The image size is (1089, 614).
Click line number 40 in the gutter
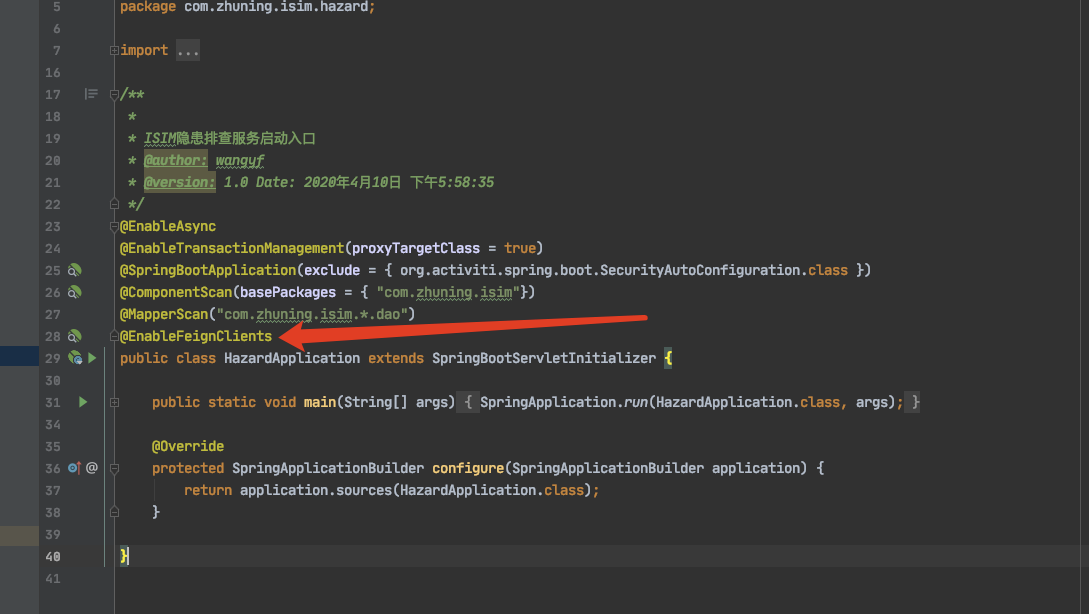point(52,556)
